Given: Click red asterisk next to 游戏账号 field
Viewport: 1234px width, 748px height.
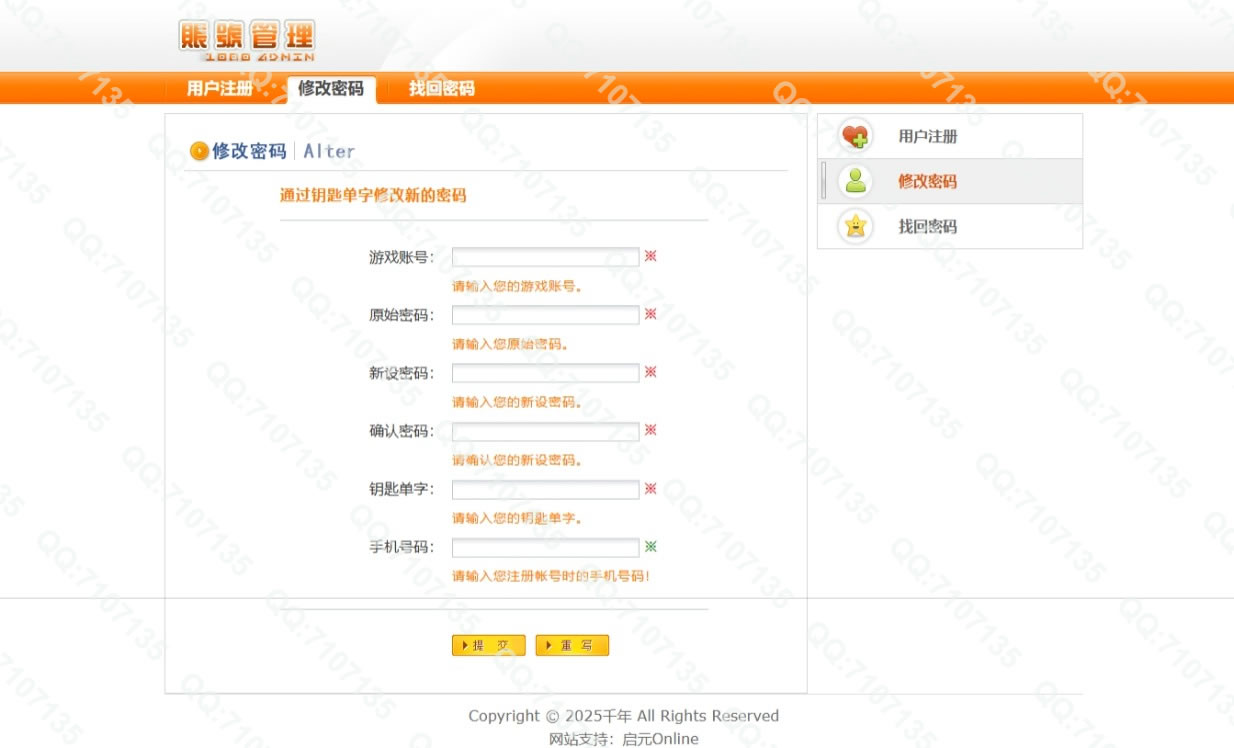Looking at the screenshot, I should (x=650, y=256).
